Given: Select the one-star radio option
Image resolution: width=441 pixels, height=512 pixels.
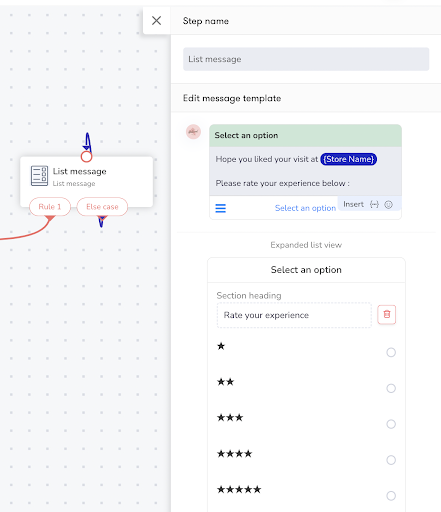Looking at the screenshot, I should point(391,352).
